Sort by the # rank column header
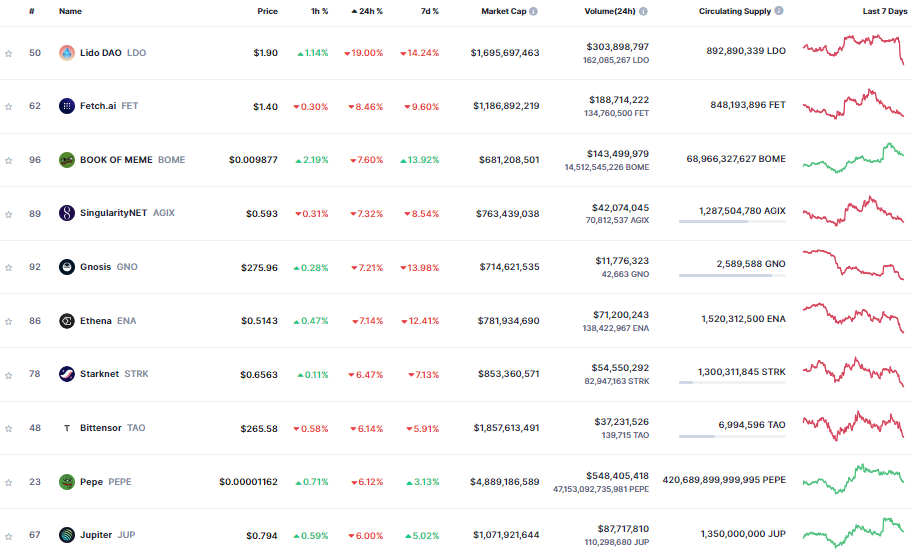 pyautogui.click(x=32, y=11)
